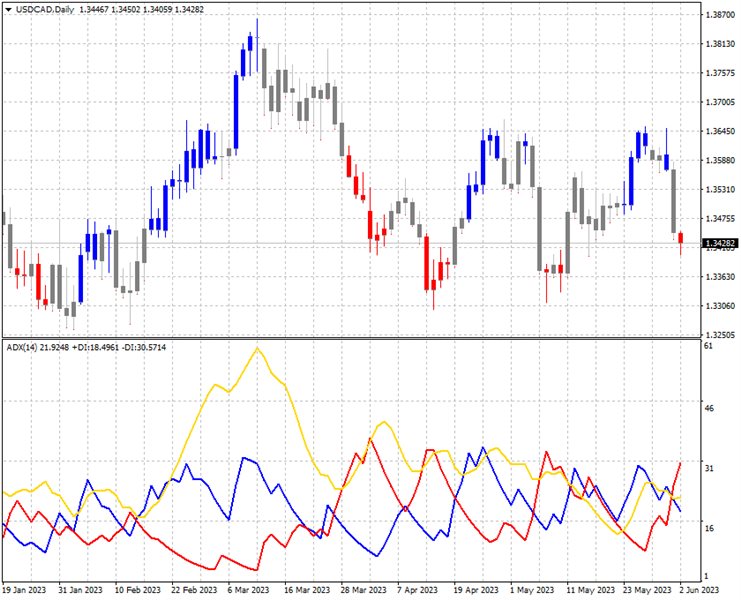Click the 1.33060 price scale label
The height and width of the screenshot is (600, 741).
pos(720,306)
